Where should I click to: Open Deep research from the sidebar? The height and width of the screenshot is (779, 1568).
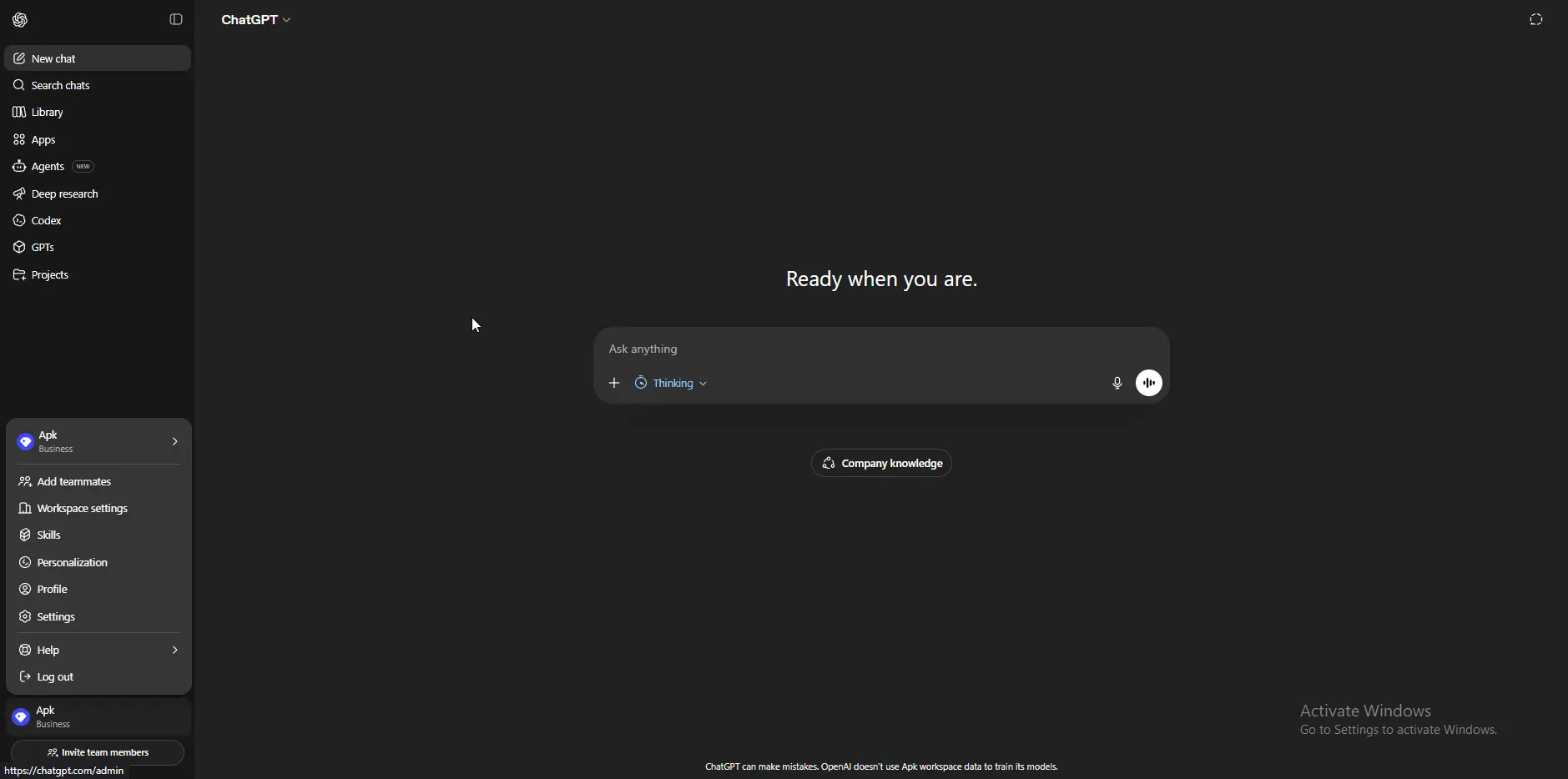click(x=98, y=193)
